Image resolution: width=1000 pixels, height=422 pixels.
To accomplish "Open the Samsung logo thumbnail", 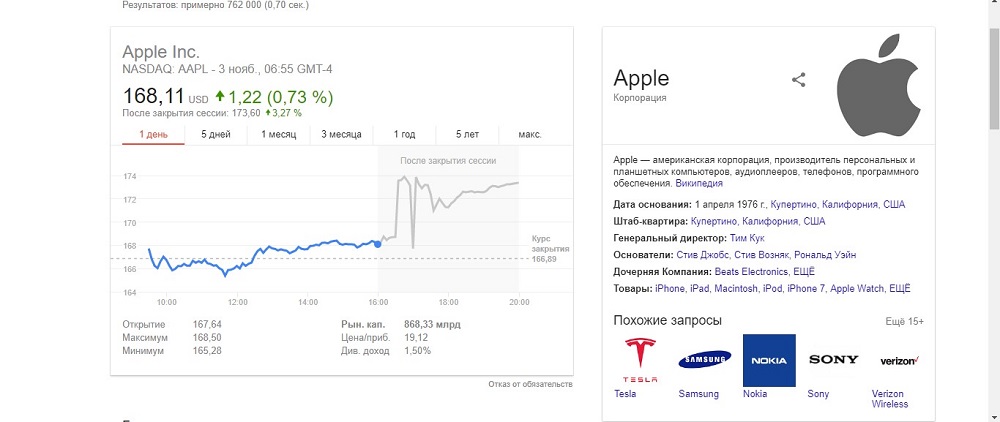I will [x=705, y=360].
